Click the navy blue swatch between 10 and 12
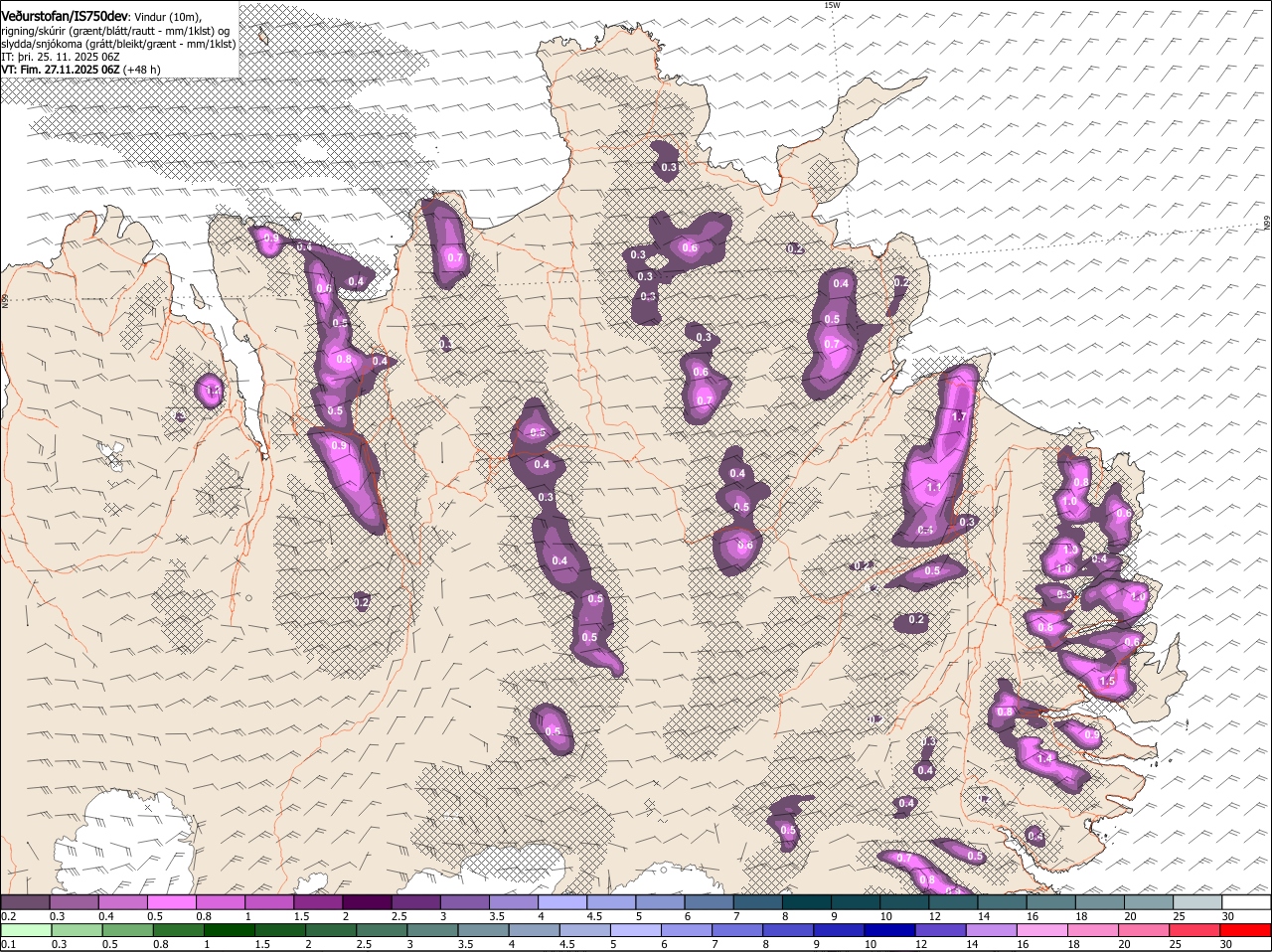This screenshot has height=952, width=1272. point(889,930)
